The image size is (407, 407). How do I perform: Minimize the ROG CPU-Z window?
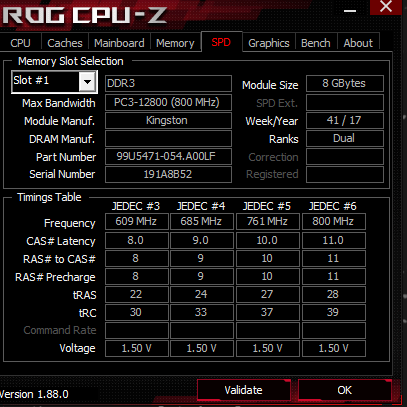[350, 9]
